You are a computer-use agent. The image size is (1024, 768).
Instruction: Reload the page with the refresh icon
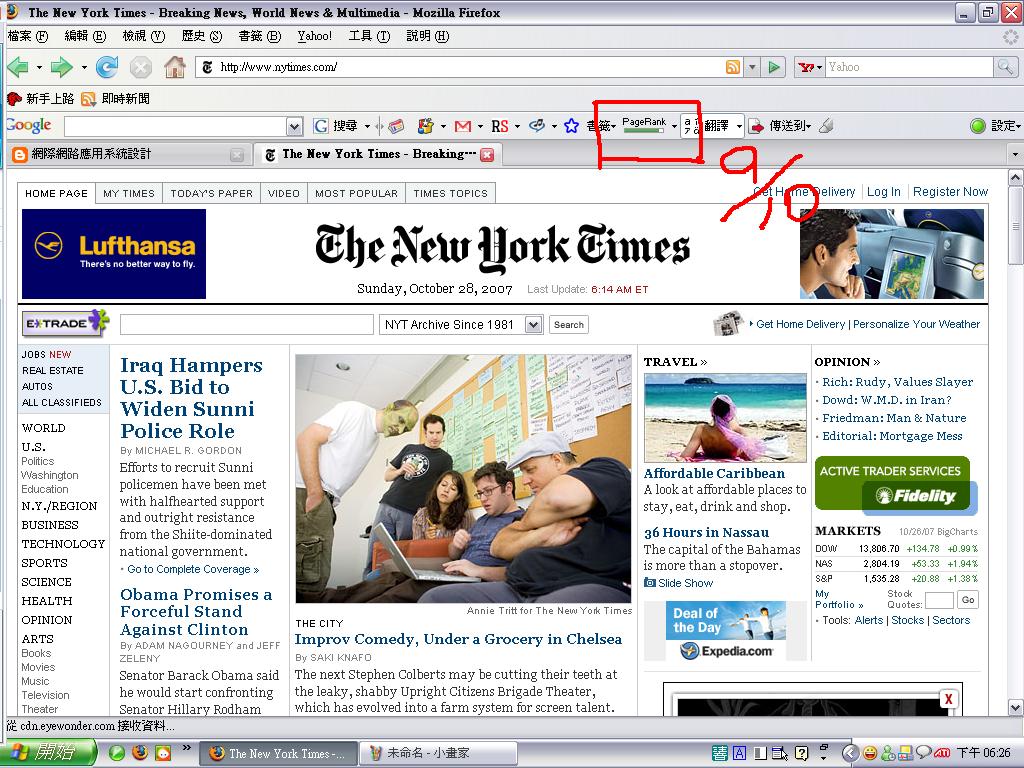point(107,67)
